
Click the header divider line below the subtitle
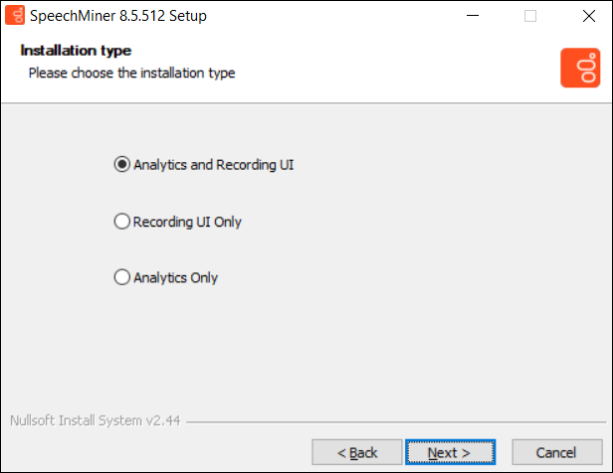[x=306, y=103]
